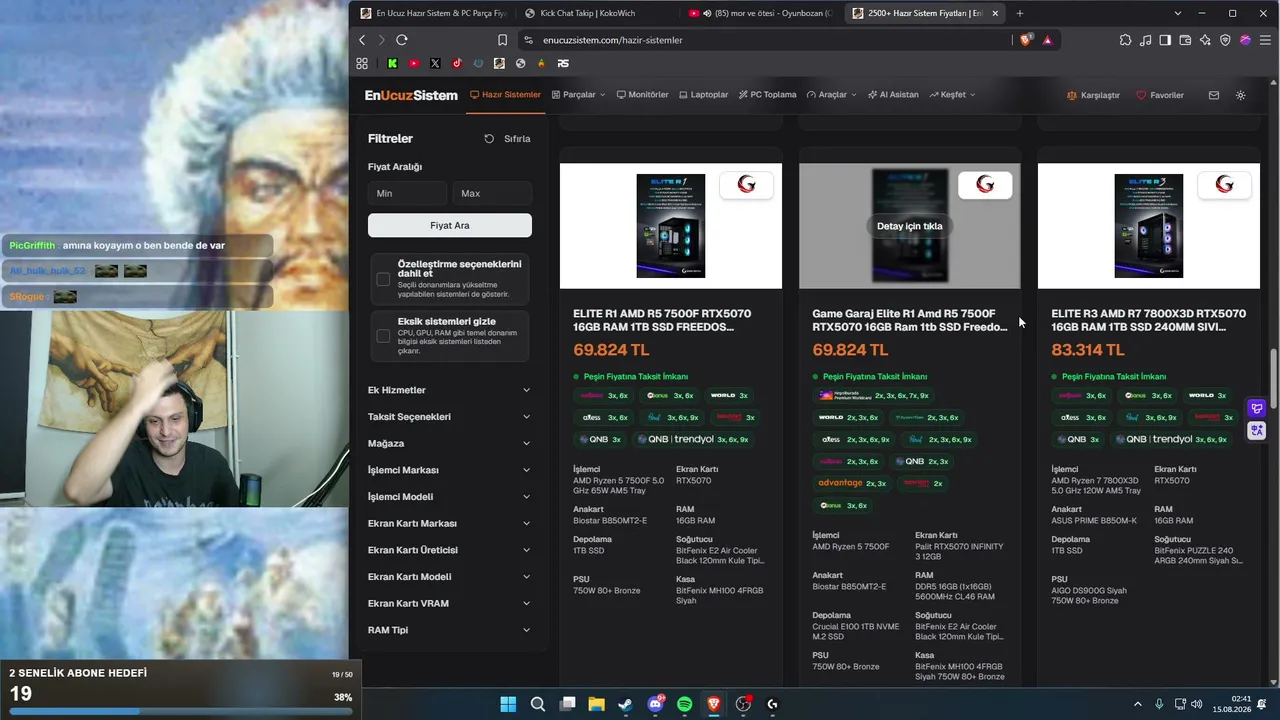The image size is (1280, 720).
Task: Open the Favoriler link
Action: [1160, 95]
